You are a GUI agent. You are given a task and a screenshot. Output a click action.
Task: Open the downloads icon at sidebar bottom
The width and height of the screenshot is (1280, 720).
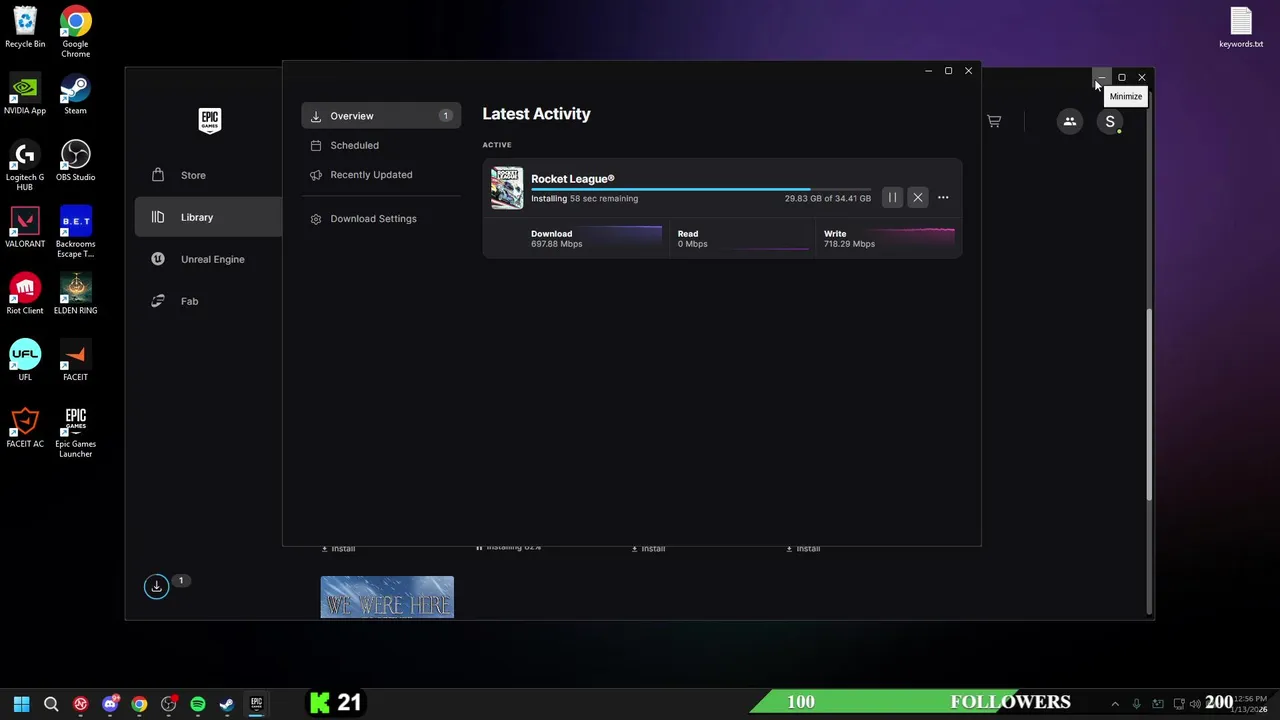click(x=156, y=587)
